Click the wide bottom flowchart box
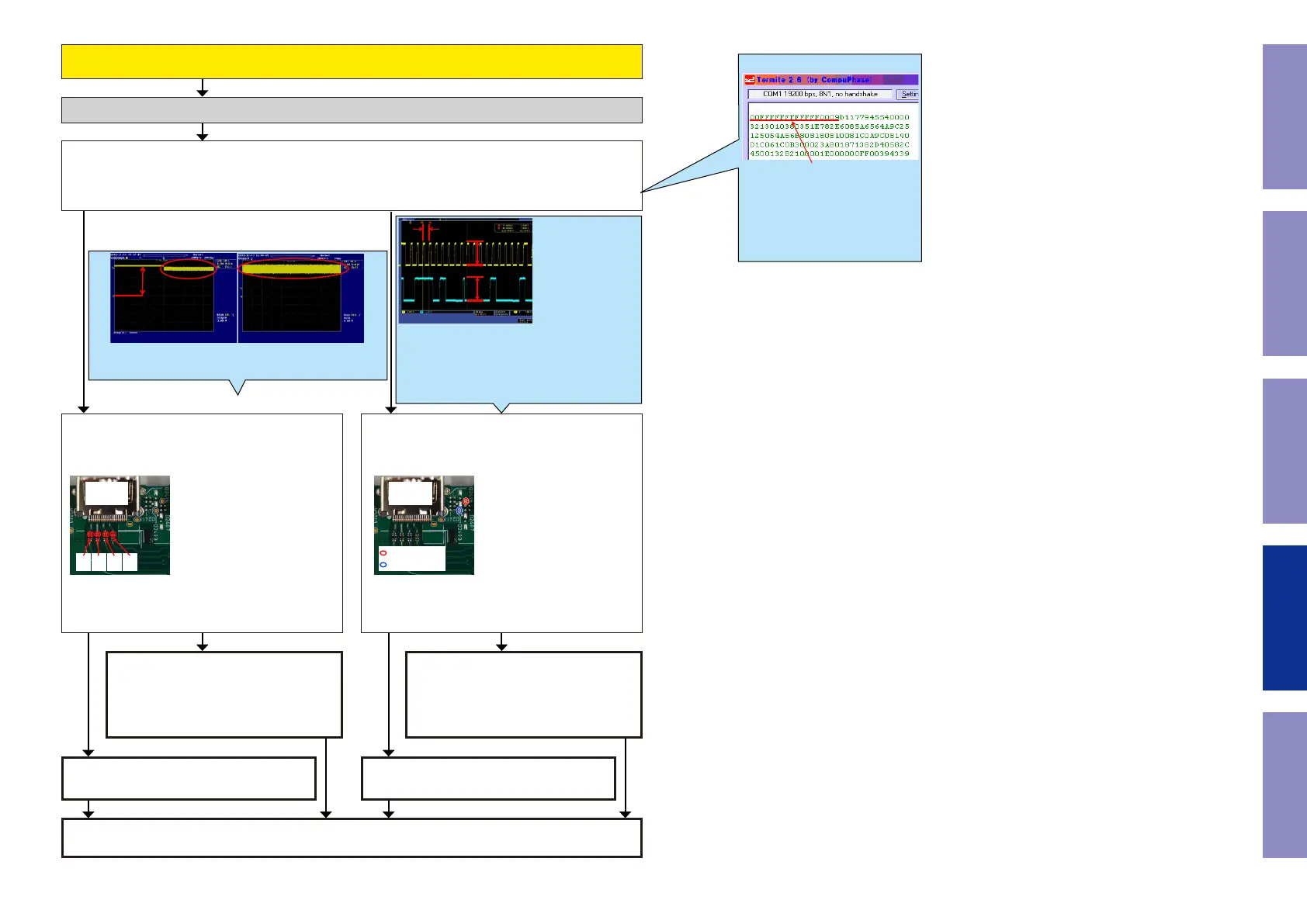This screenshot has width=1307, height=924. tap(352, 838)
